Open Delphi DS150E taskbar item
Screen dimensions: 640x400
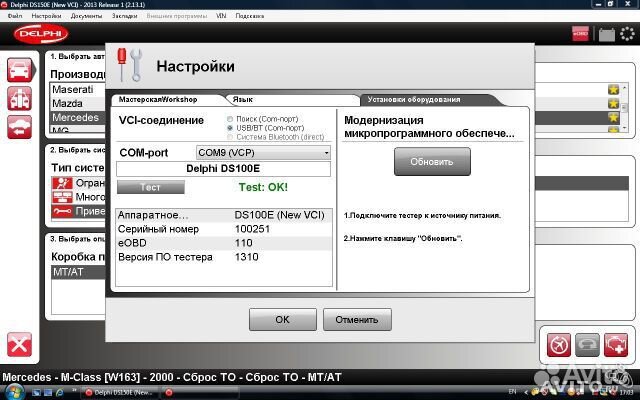tap(119, 393)
